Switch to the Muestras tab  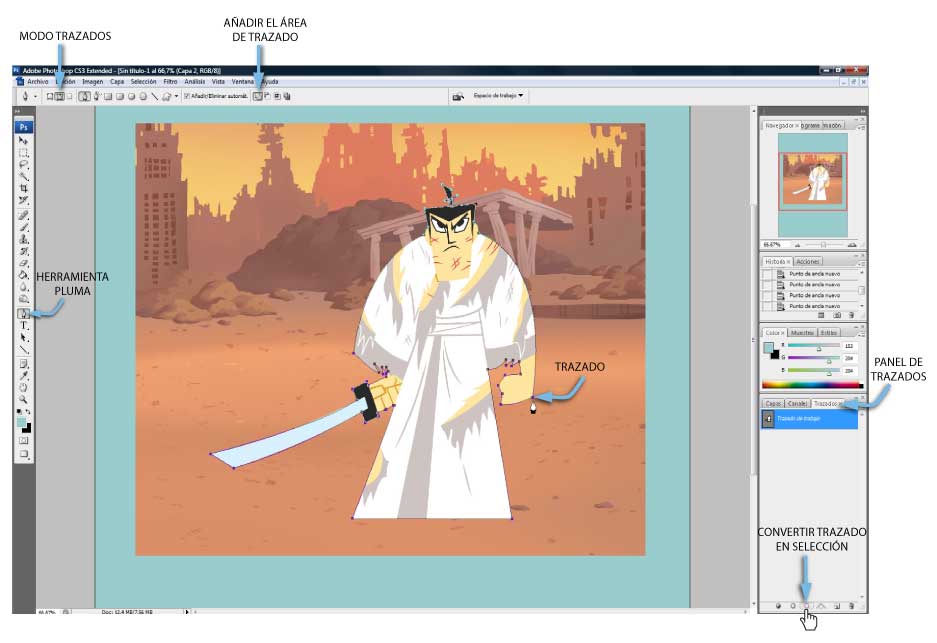point(802,332)
